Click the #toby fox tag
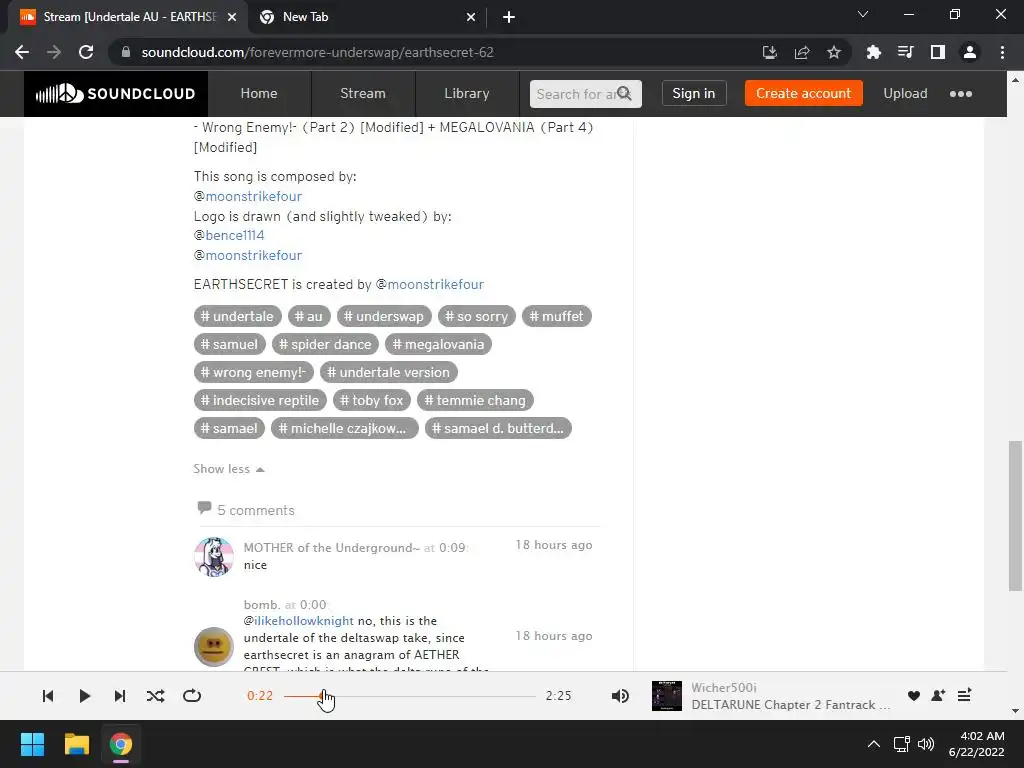Screen dimensions: 1024x768 (x=372, y=400)
